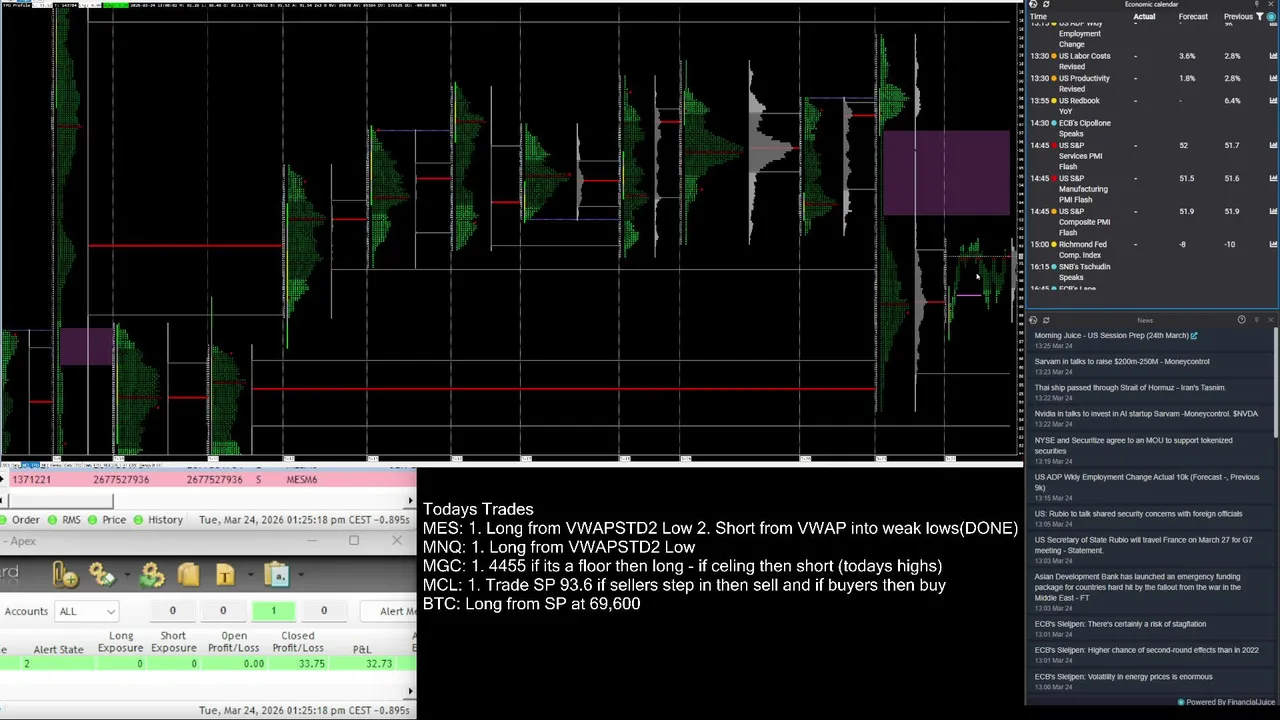Click the Time column header in calendar

point(1038,17)
